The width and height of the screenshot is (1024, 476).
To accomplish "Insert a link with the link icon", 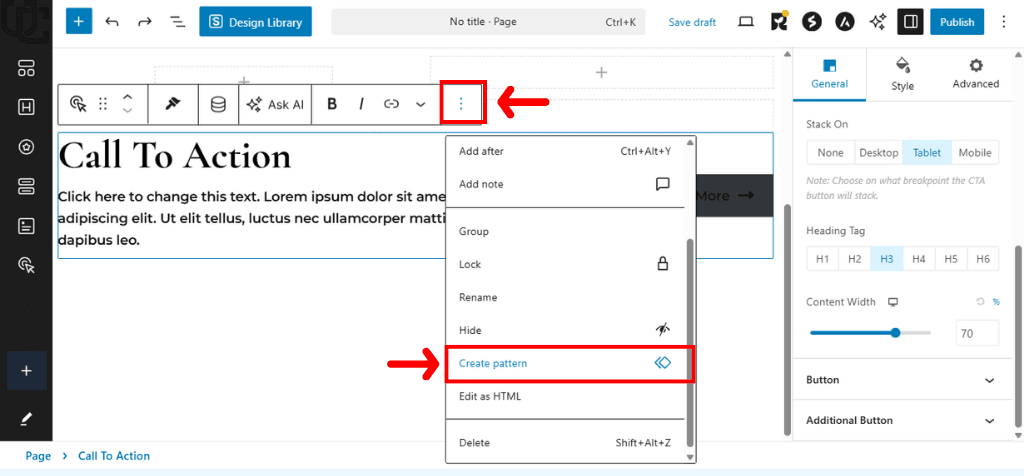I will coord(391,104).
